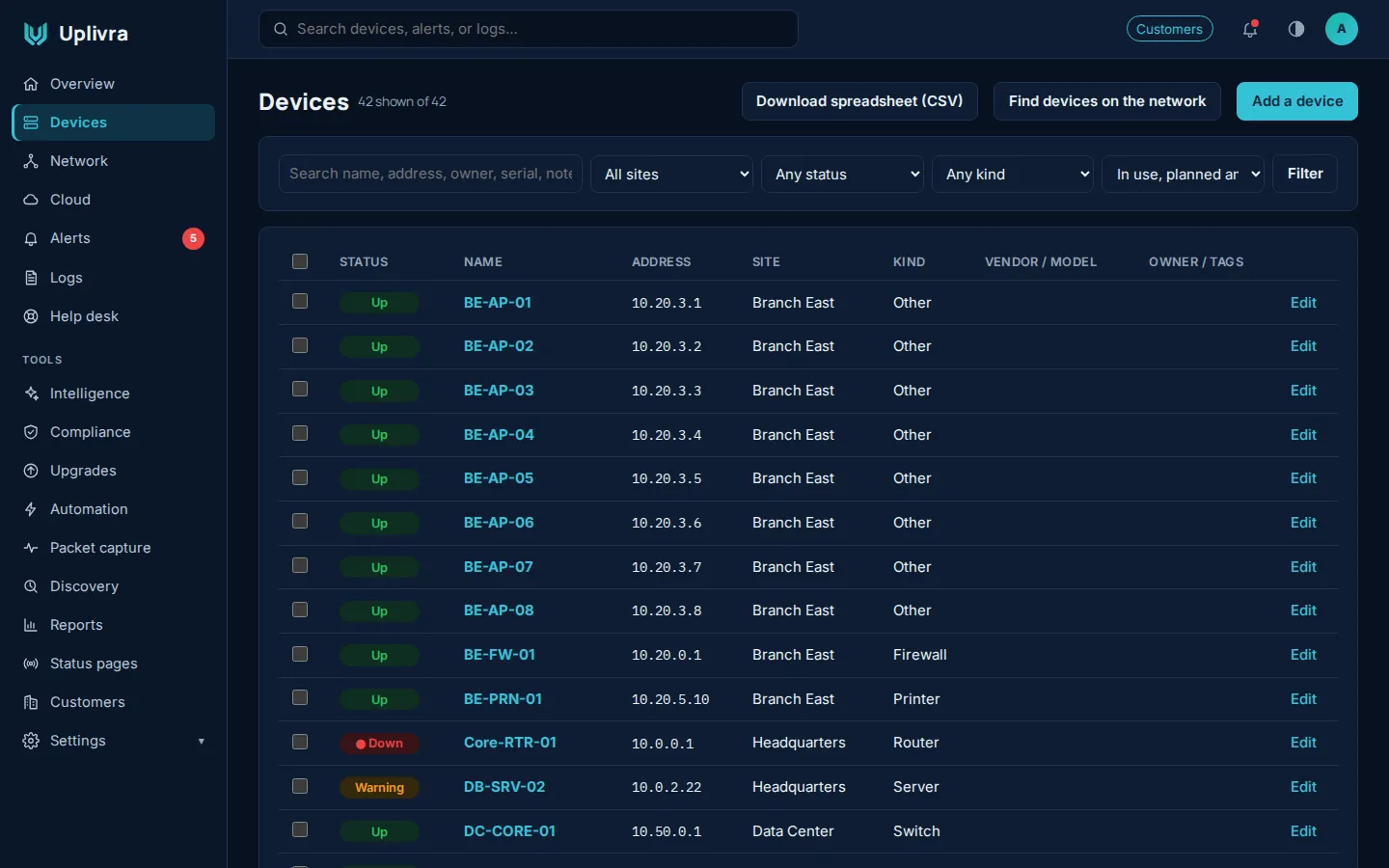Toggle the dark/light theme icon
Viewport: 1389px width, 868px height.
coord(1296,29)
